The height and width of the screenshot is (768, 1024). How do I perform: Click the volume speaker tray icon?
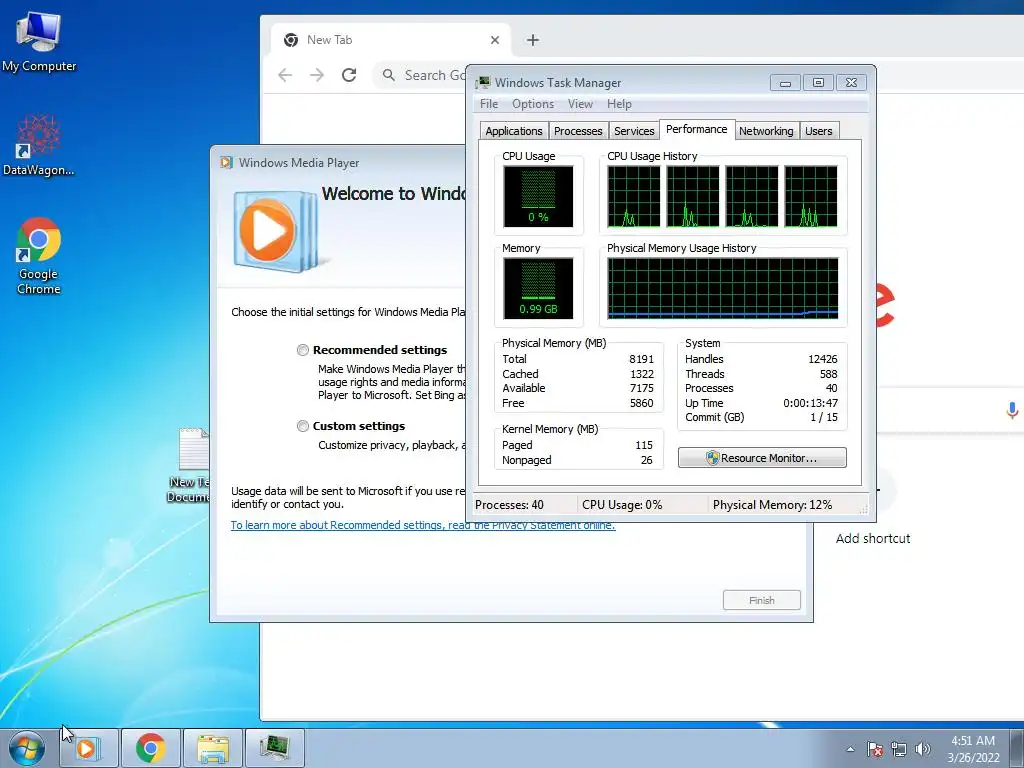click(x=923, y=749)
